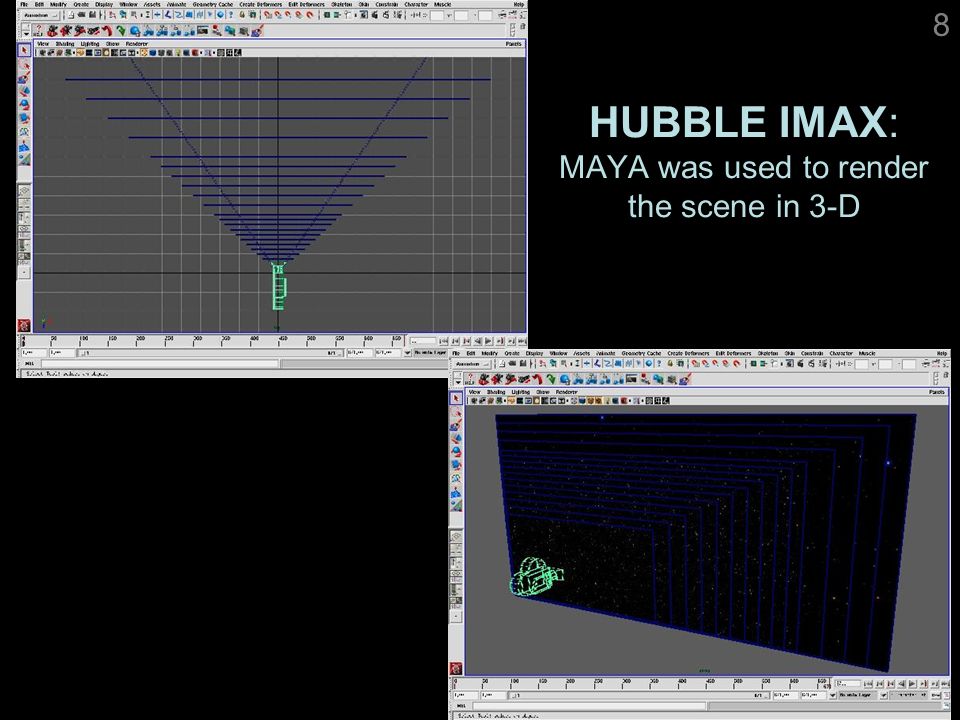Click green curved arrow shelf icon in bottom-right window
Screen dimensions: 960x720
[x=551, y=379]
